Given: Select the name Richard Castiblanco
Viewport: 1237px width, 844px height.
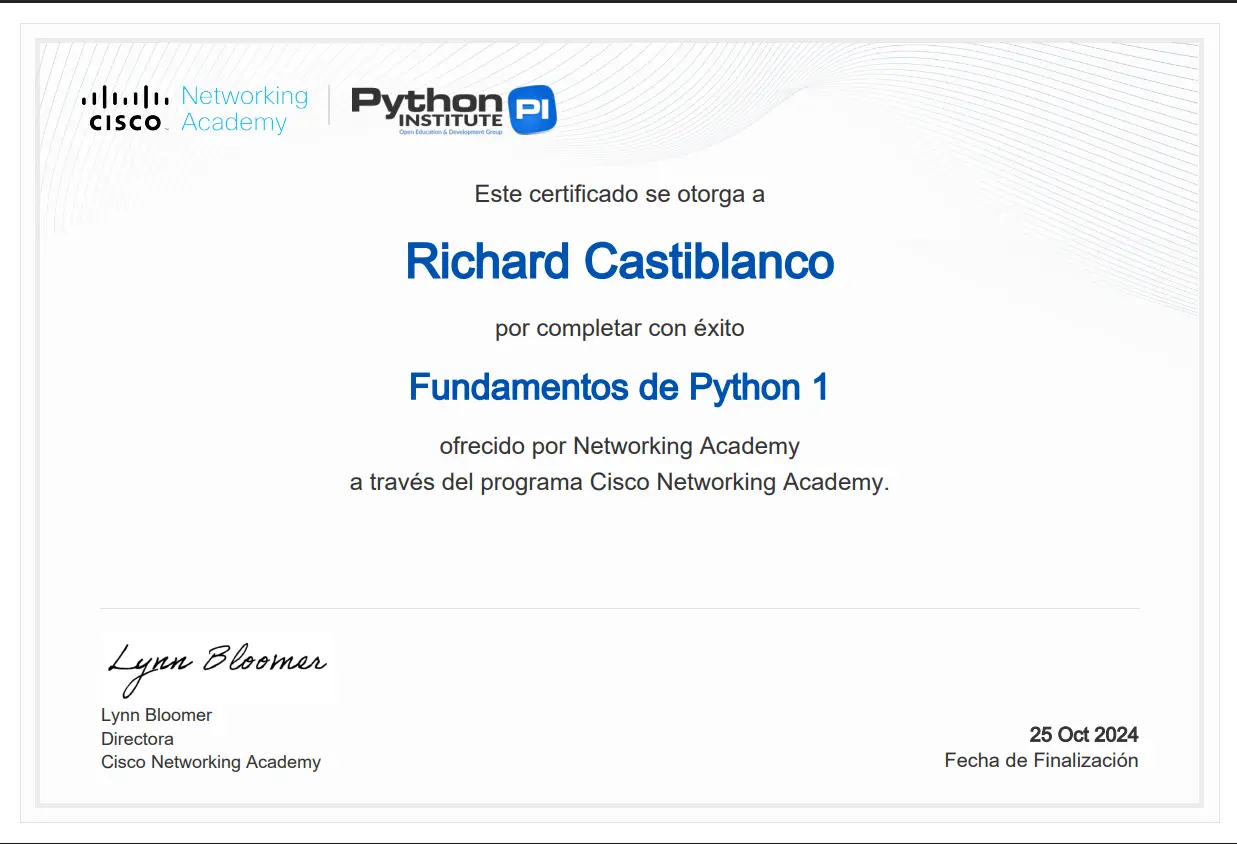Looking at the screenshot, I should [x=619, y=262].
